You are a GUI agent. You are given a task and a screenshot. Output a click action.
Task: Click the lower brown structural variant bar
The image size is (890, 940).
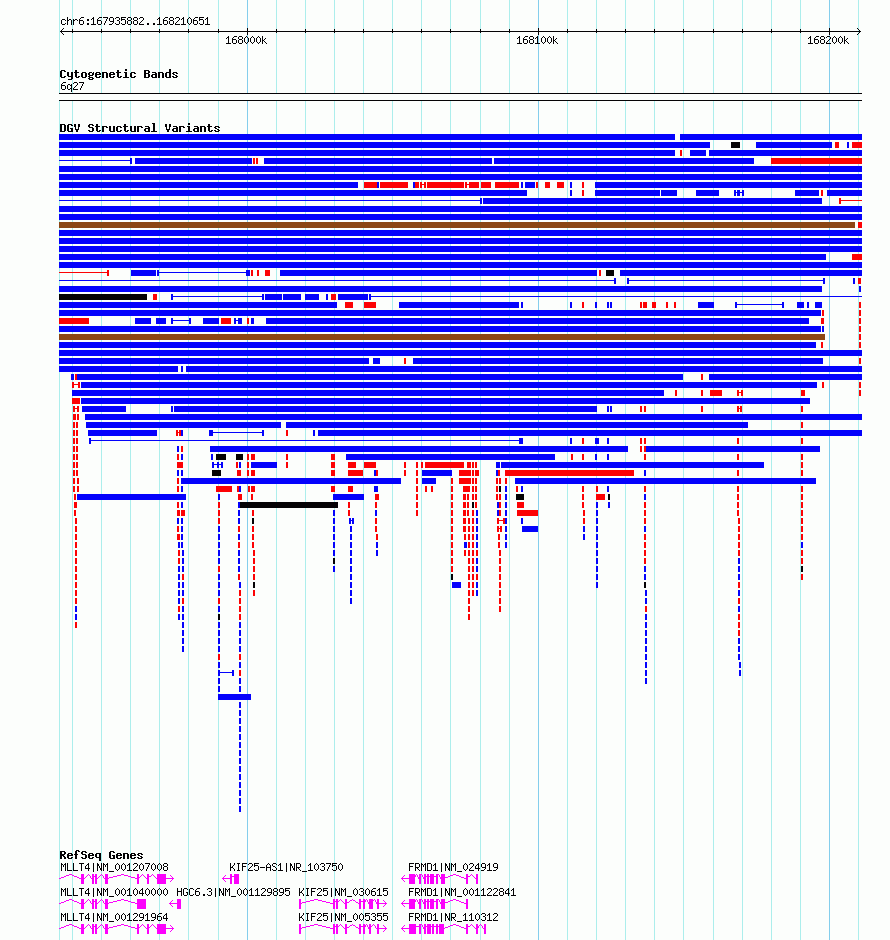[x=442, y=337]
